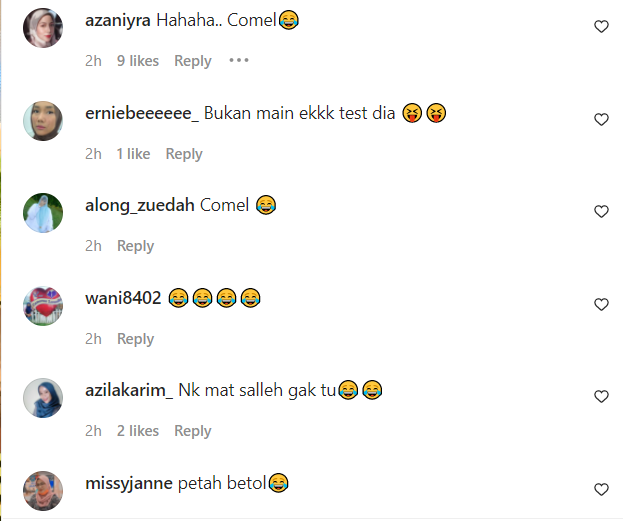623x521 pixels.
Task: Open erniebeeeeee_'s avatar thumbnail
Action: point(43,121)
